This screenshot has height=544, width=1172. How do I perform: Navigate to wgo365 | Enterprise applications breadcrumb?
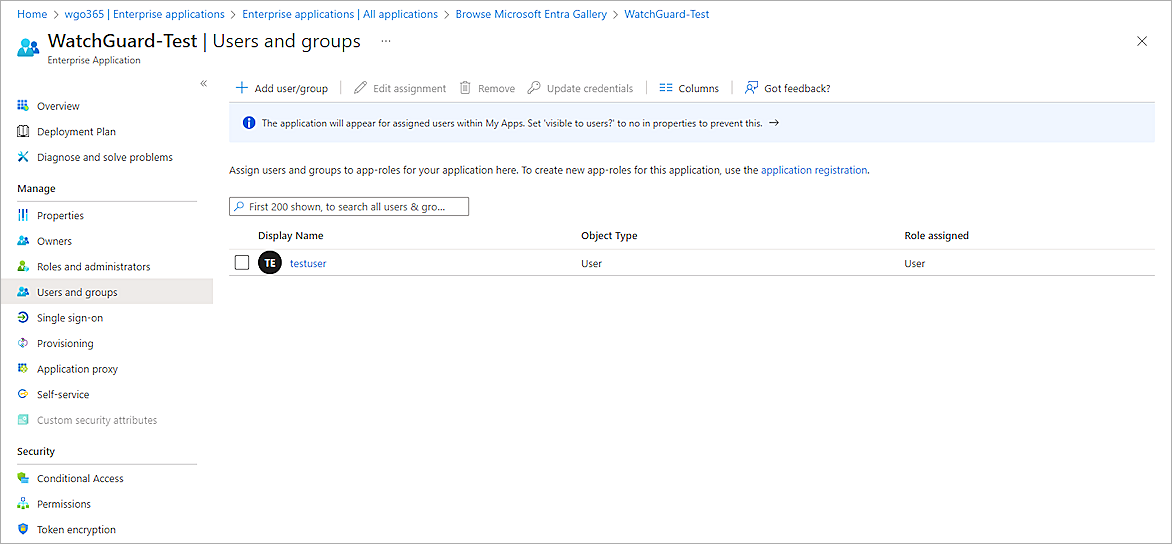pyautogui.click(x=145, y=13)
